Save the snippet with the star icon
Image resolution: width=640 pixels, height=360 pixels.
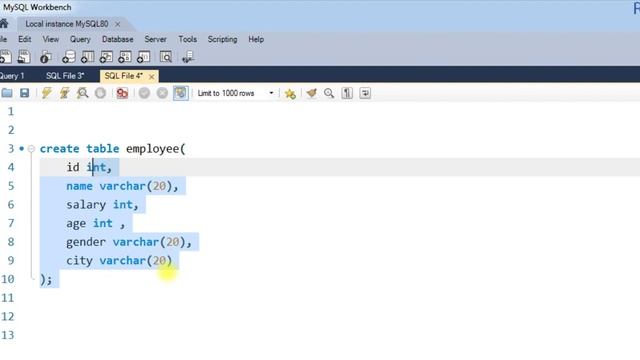[x=290, y=93]
